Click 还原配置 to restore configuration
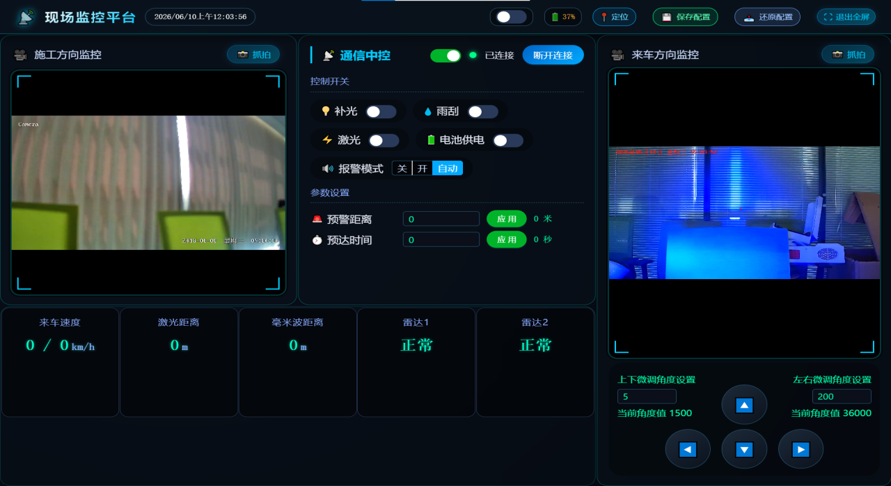This screenshot has height=486, width=891. (768, 17)
